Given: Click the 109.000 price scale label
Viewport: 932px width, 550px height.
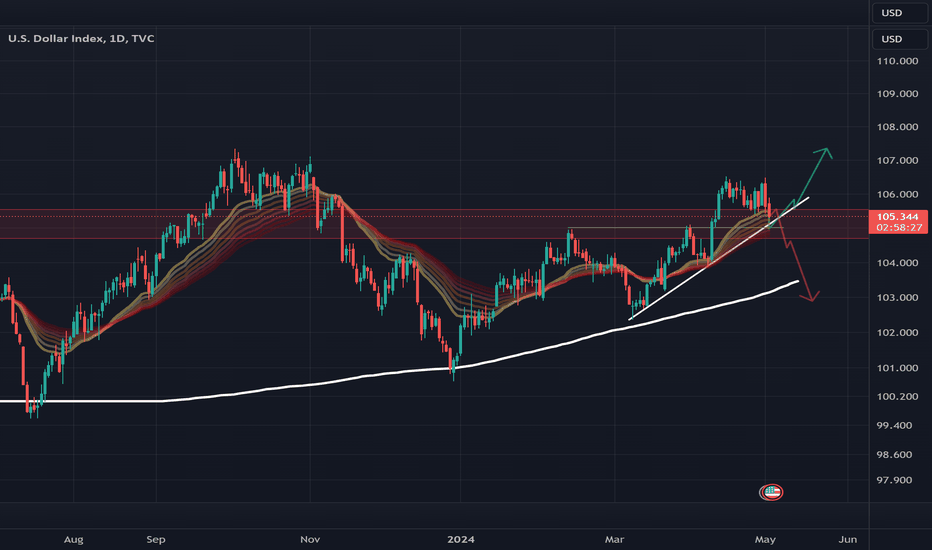Looking at the screenshot, I should pyautogui.click(x=898, y=93).
